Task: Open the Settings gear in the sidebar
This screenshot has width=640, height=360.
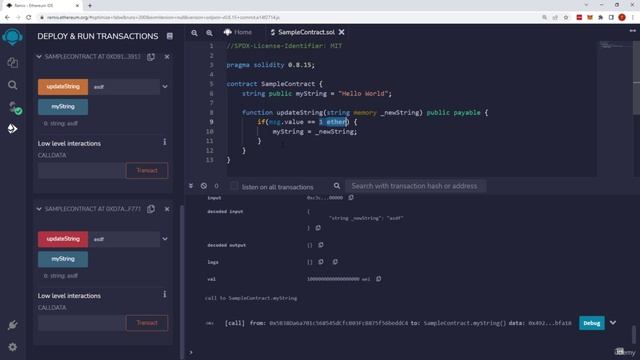Action: [12, 347]
